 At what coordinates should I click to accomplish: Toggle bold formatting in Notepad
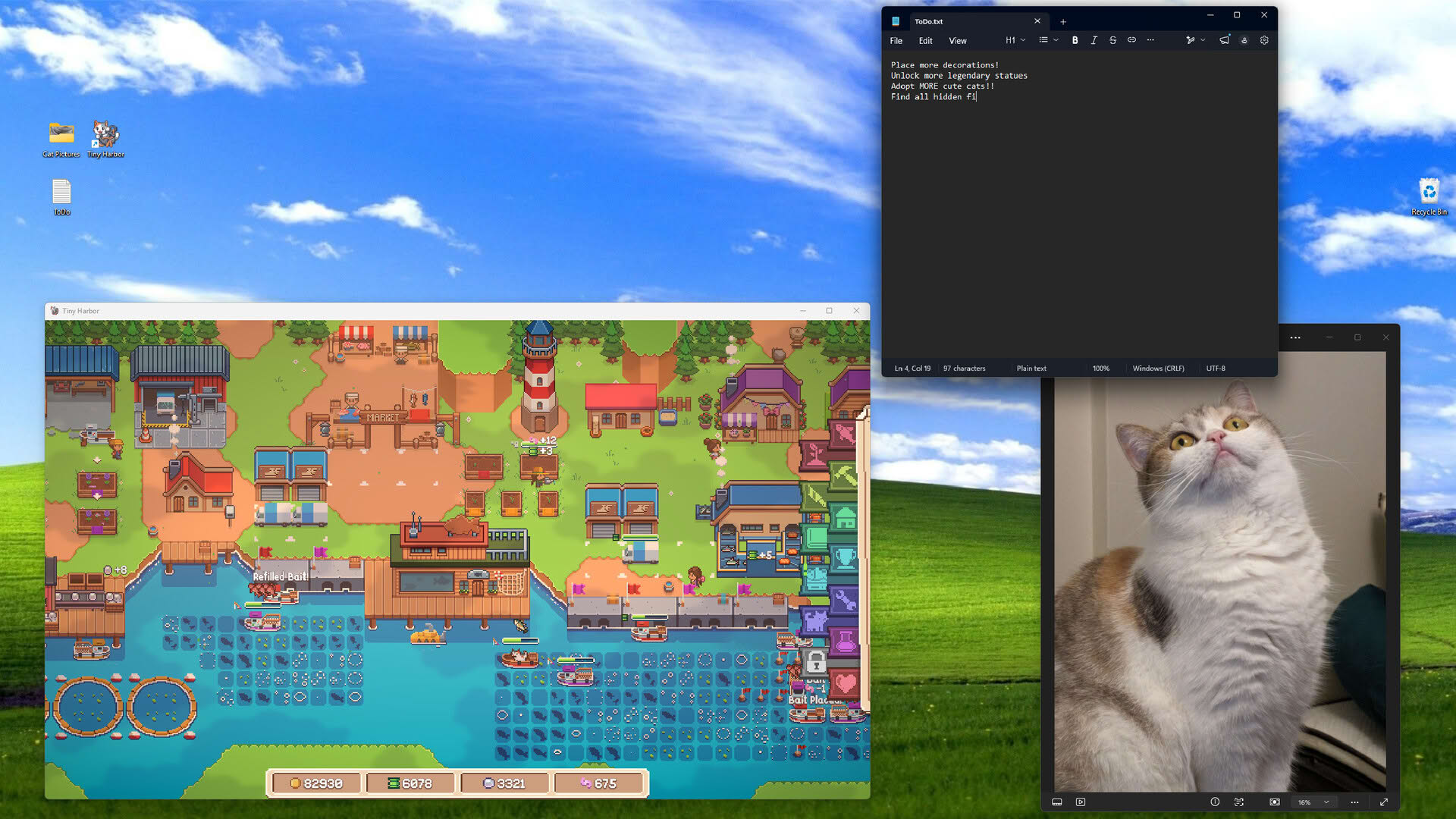1075,40
